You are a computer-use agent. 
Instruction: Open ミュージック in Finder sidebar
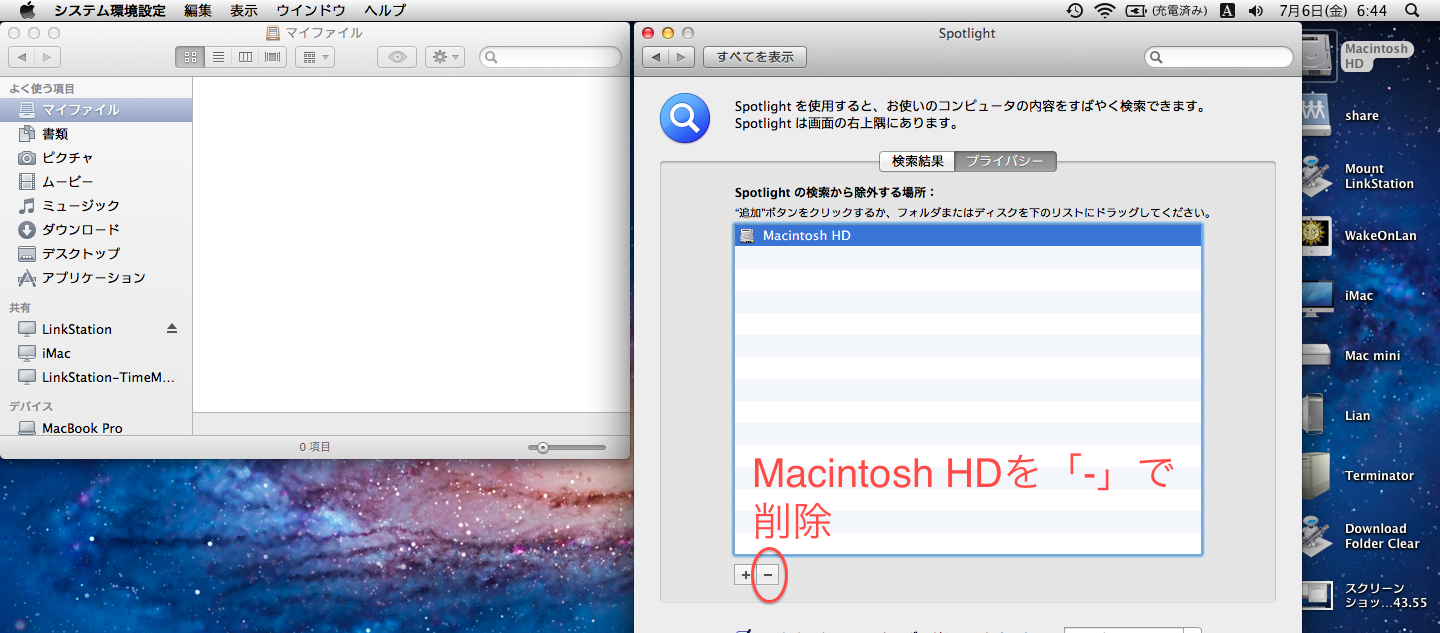(x=96, y=206)
